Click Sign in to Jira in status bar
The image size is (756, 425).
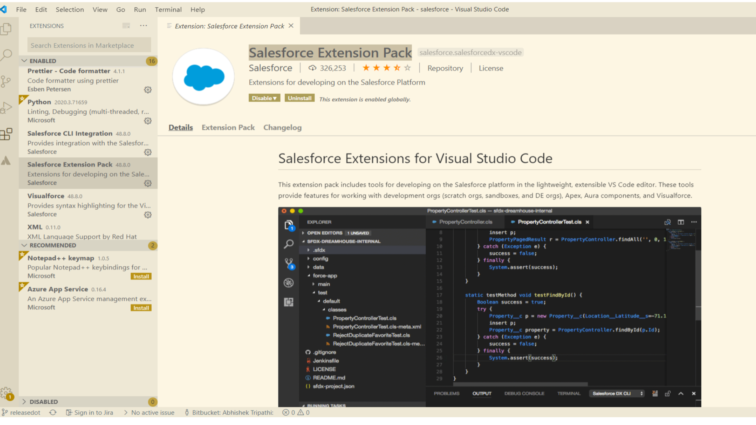click(90, 412)
